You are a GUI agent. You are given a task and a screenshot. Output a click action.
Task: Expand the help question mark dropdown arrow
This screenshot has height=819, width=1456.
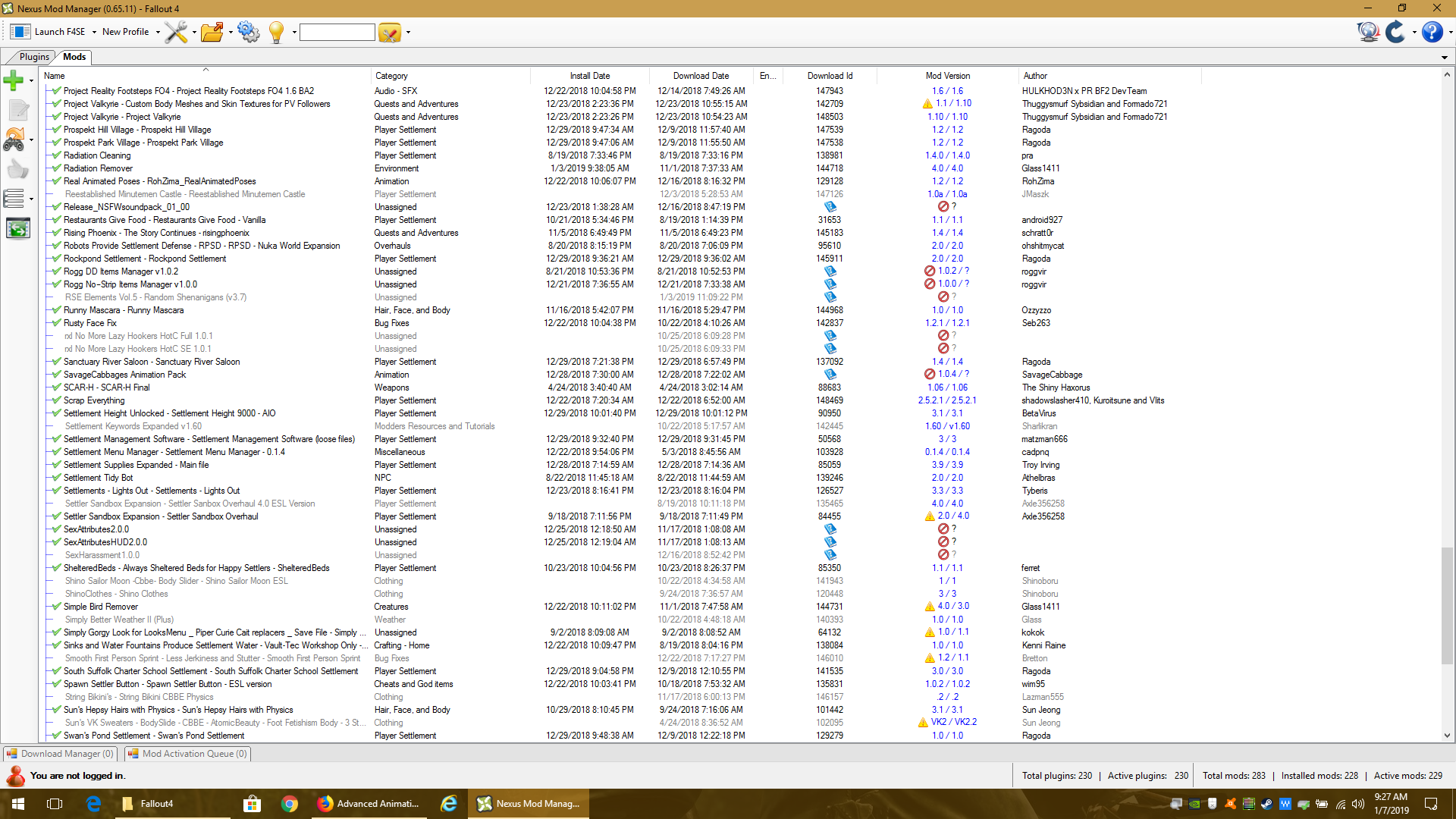click(x=1450, y=33)
